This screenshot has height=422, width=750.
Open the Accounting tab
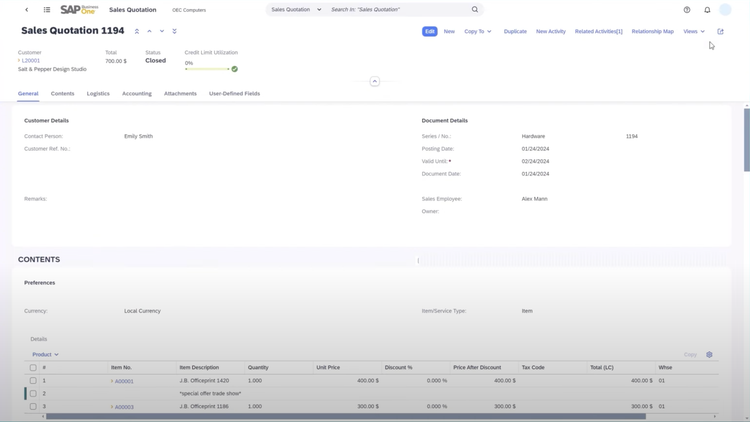pos(137,94)
